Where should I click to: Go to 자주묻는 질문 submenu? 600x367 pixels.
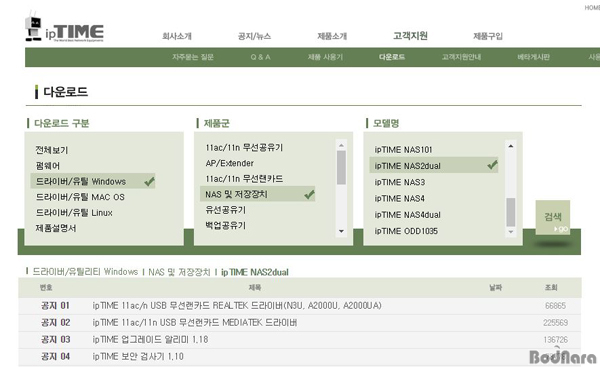pyautogui.click(x=193, y=57)
